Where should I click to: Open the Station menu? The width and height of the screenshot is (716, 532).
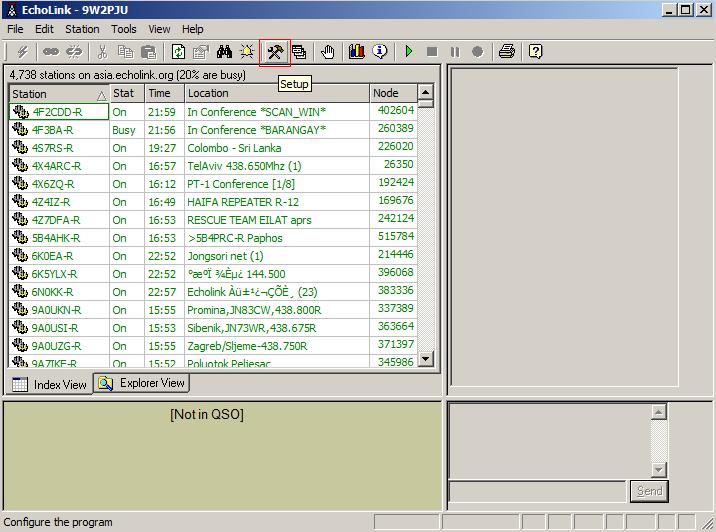(82, 29)
